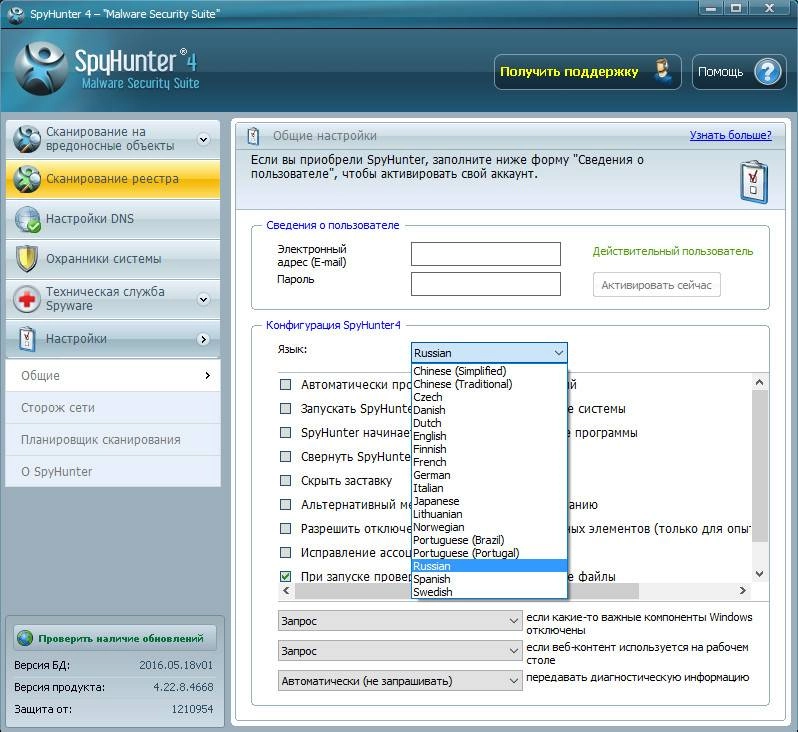Expand the Сканирование на вредоносные объекты chevron

(x=204, y=139)
